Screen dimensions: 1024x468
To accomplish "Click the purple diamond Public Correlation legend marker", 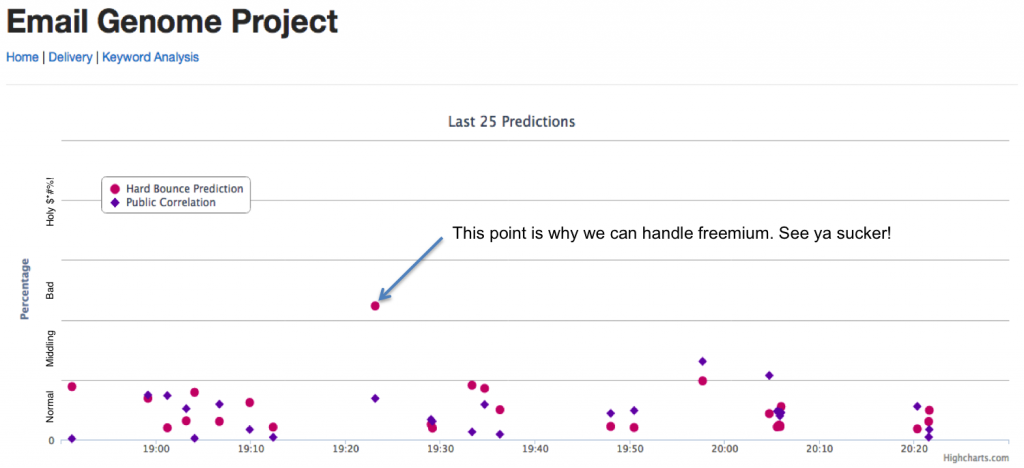I will pos(114,202).
